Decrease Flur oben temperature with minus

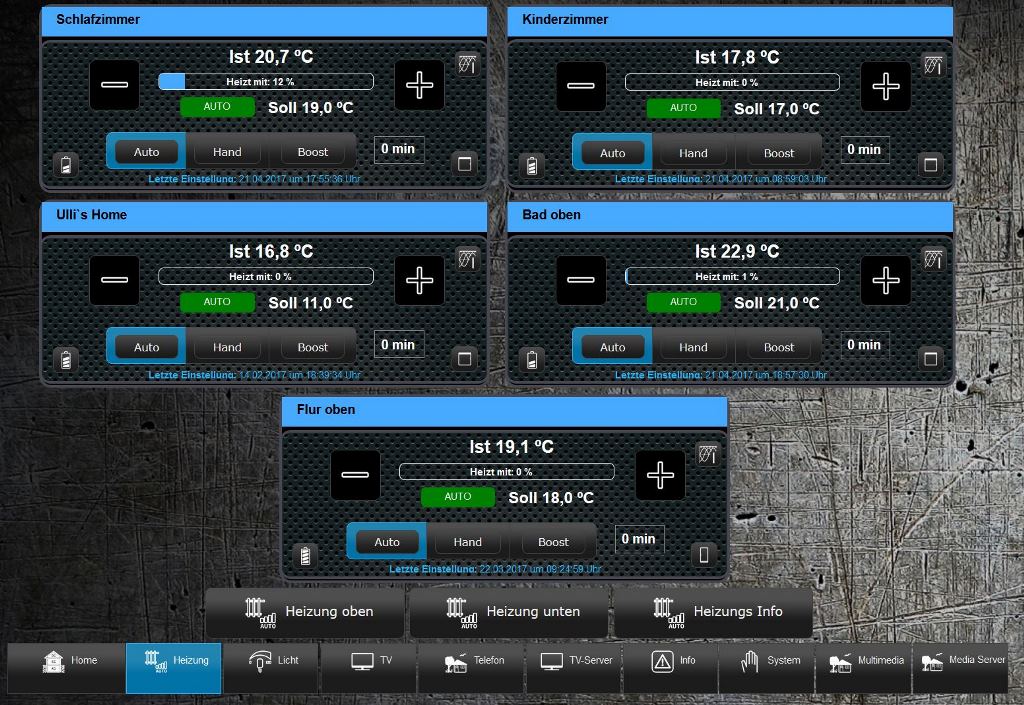(x=355, y=475)
